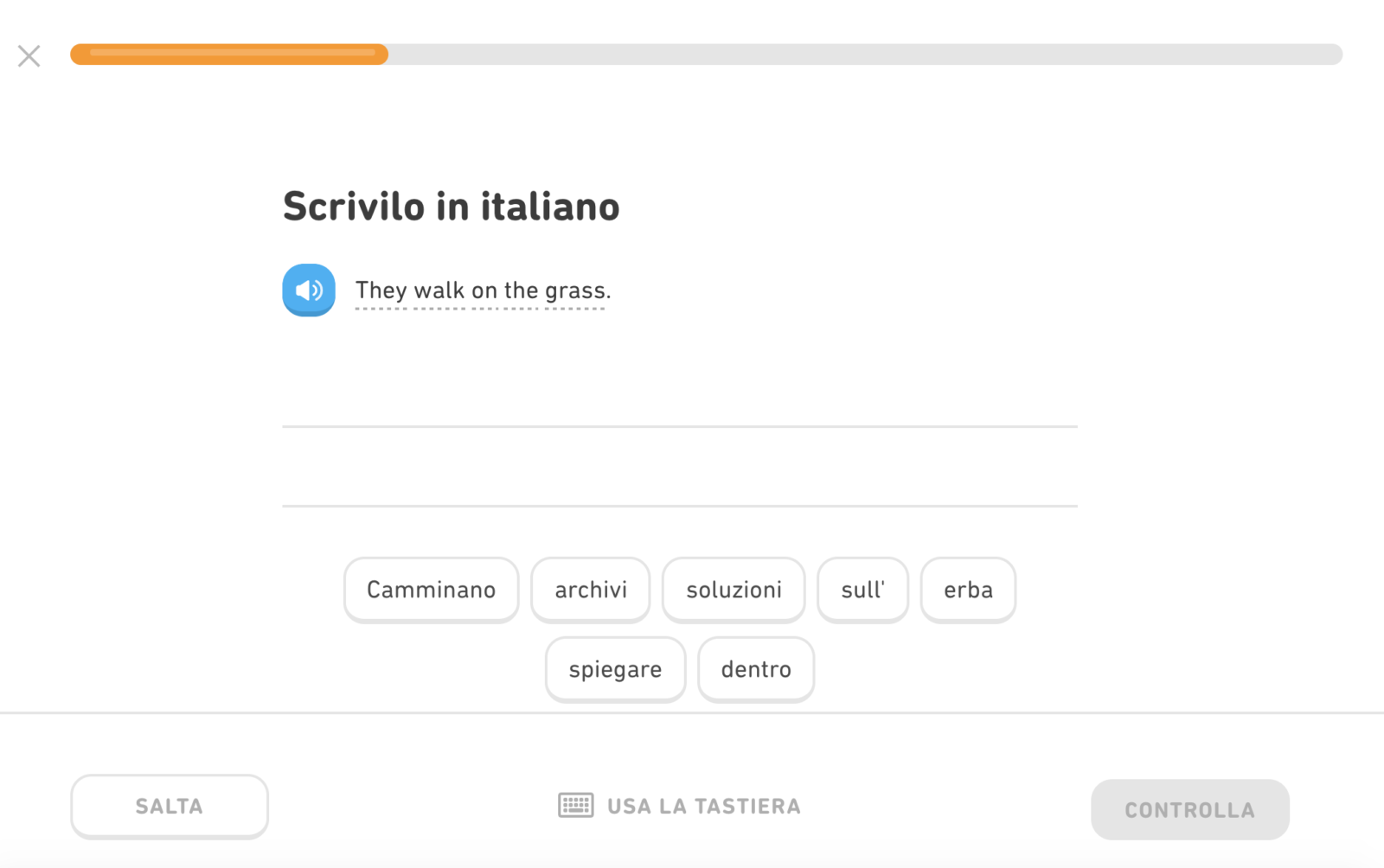Click the keyboard icon next to Usa la tastiera
Viewport: 1384px width, 868px height.
click(576, 806)
